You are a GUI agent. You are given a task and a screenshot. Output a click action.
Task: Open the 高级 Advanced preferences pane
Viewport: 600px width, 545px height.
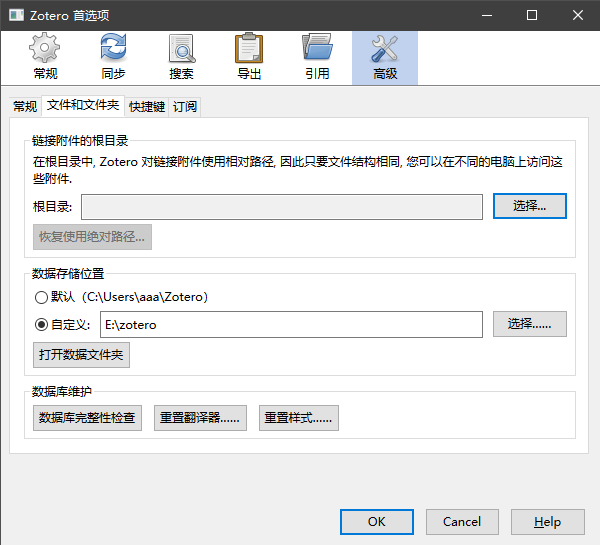tap(385, 57)
